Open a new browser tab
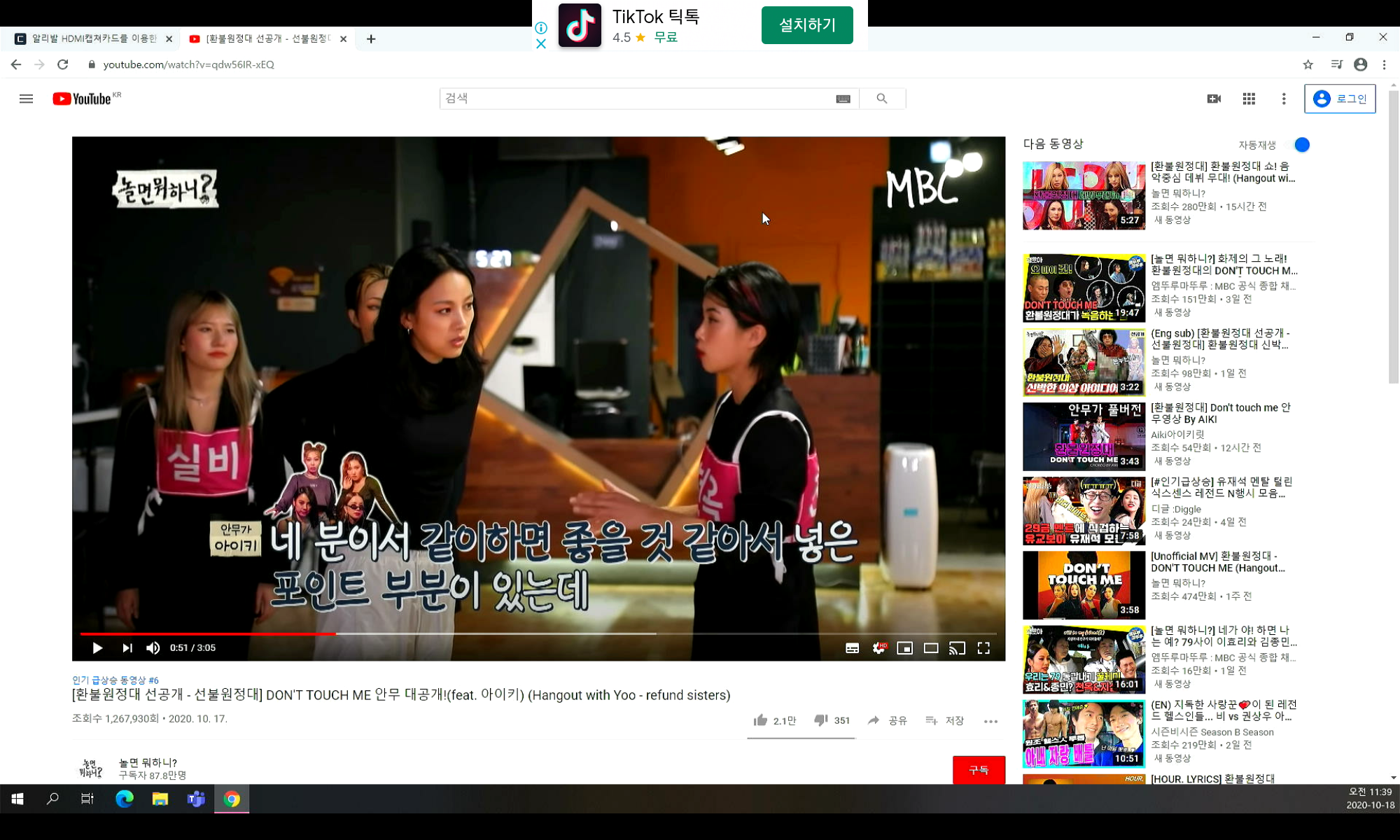Image resolution: width=1400 pixels, height=840 pixels. point(371,38)
